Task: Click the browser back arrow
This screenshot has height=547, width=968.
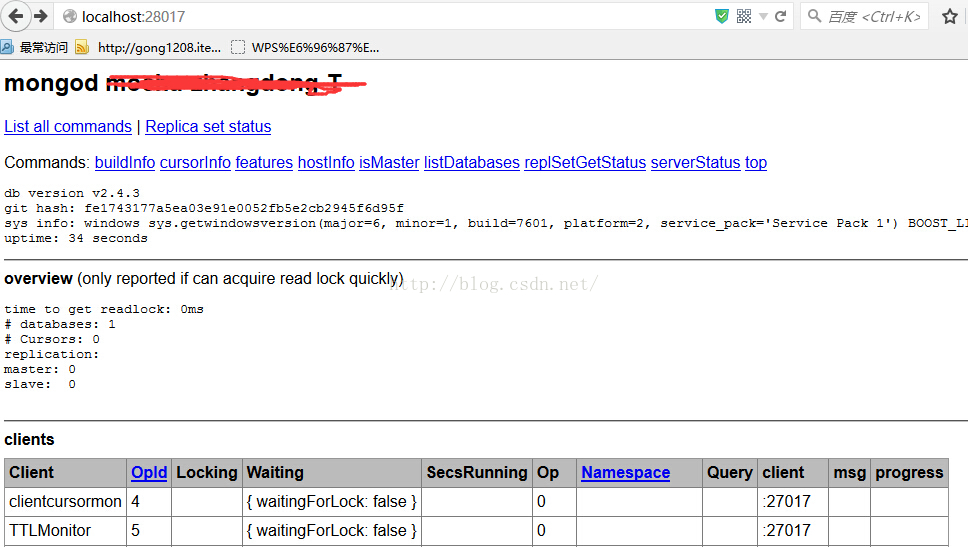Action: pos(16,16)
